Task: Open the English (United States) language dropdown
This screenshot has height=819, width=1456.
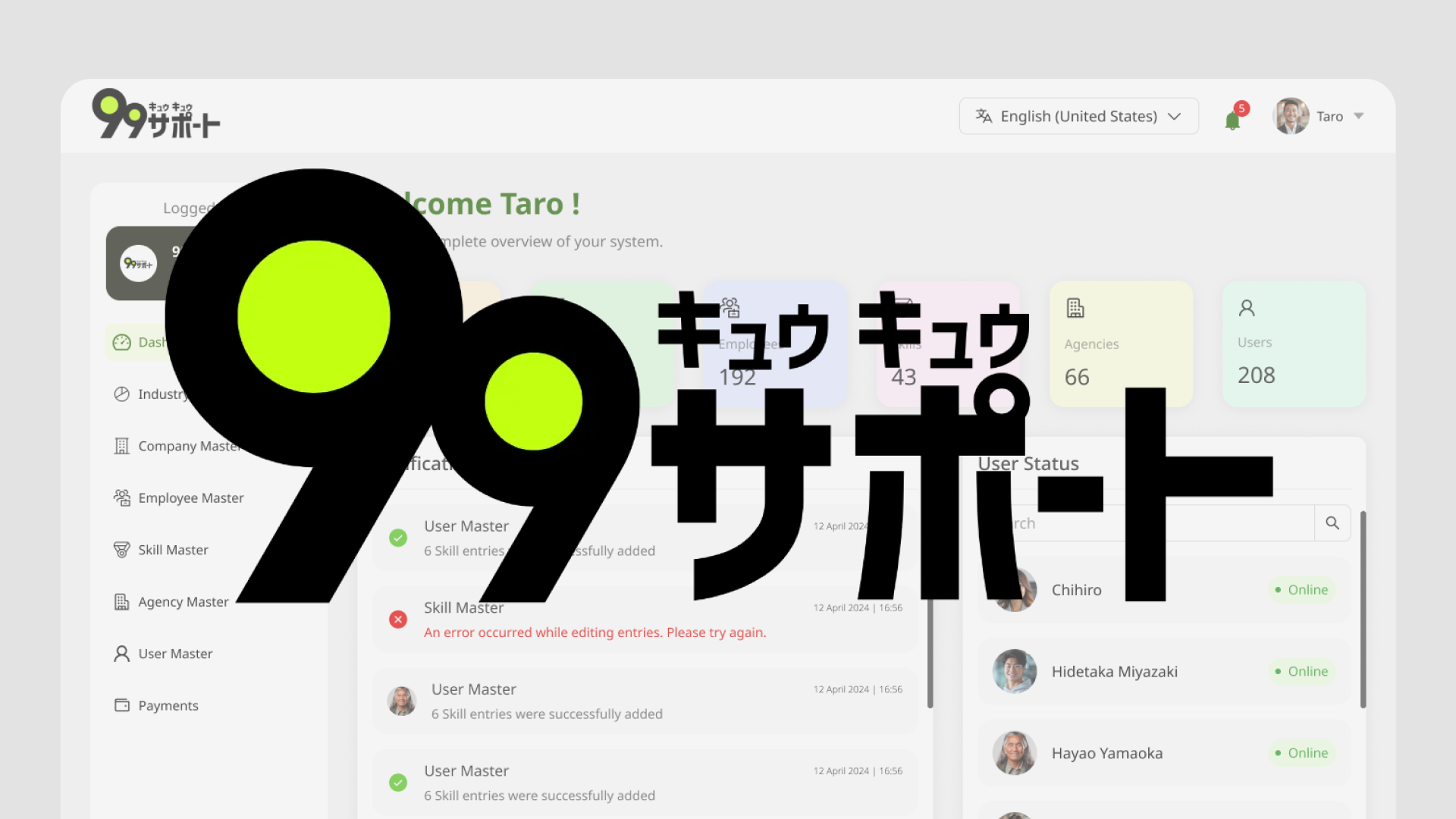Action: [1078, 116]
